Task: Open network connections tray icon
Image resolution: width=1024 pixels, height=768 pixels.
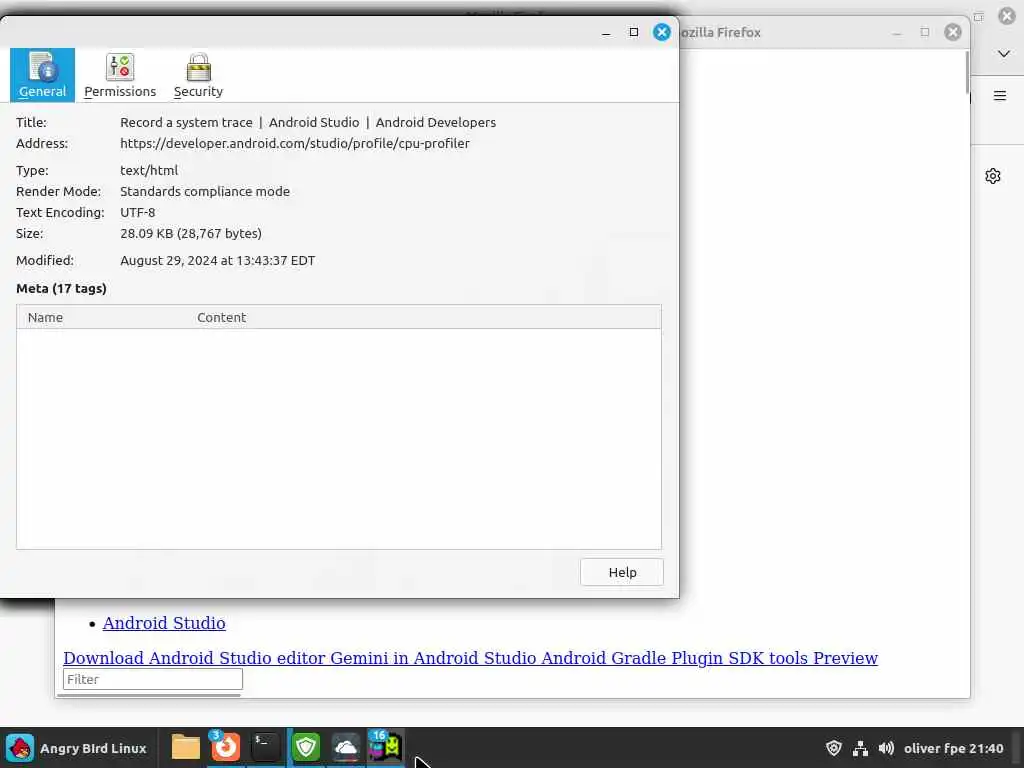Action: pyautogui.click(x=860, y=748)
